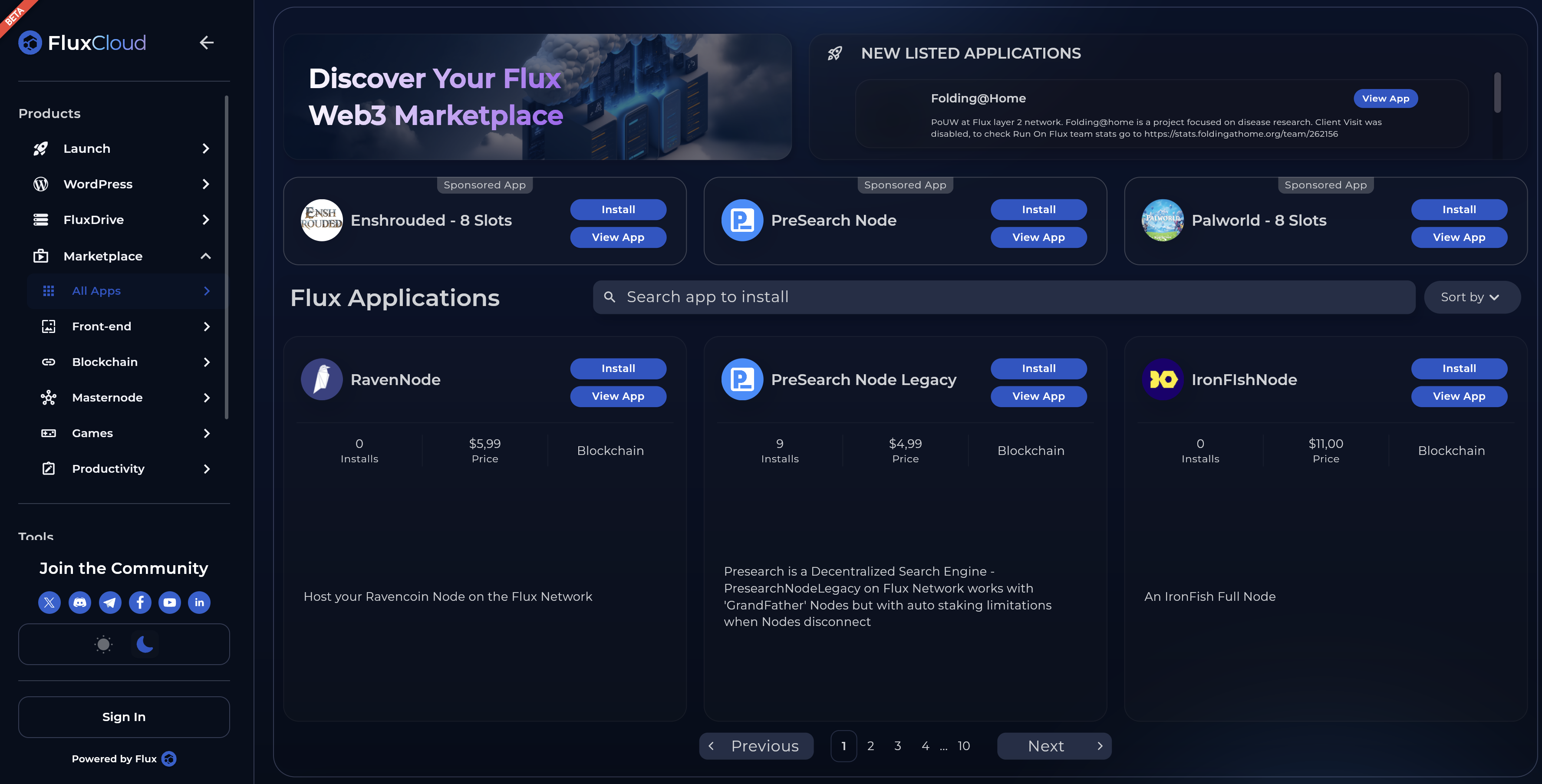This screenshot has height=784, width=1542.
Task: Click the WordPress logo icon
Action: click(x=41, y=184)
